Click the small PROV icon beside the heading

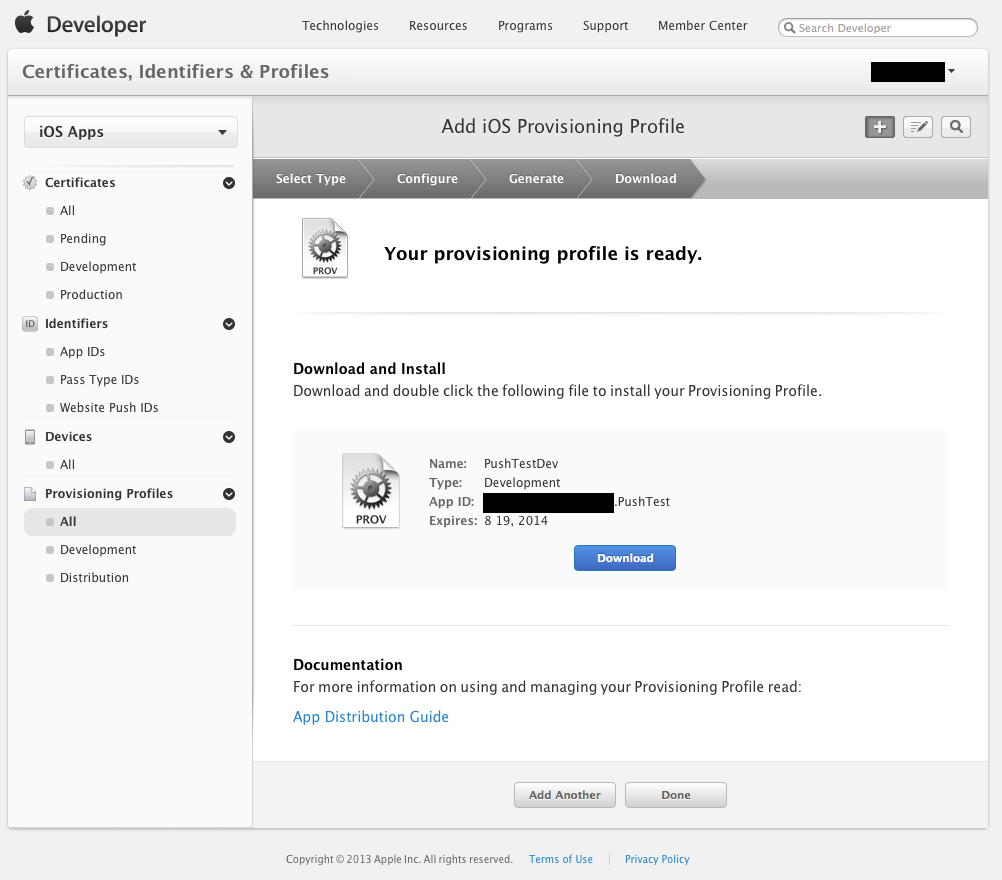pos(325,248)
